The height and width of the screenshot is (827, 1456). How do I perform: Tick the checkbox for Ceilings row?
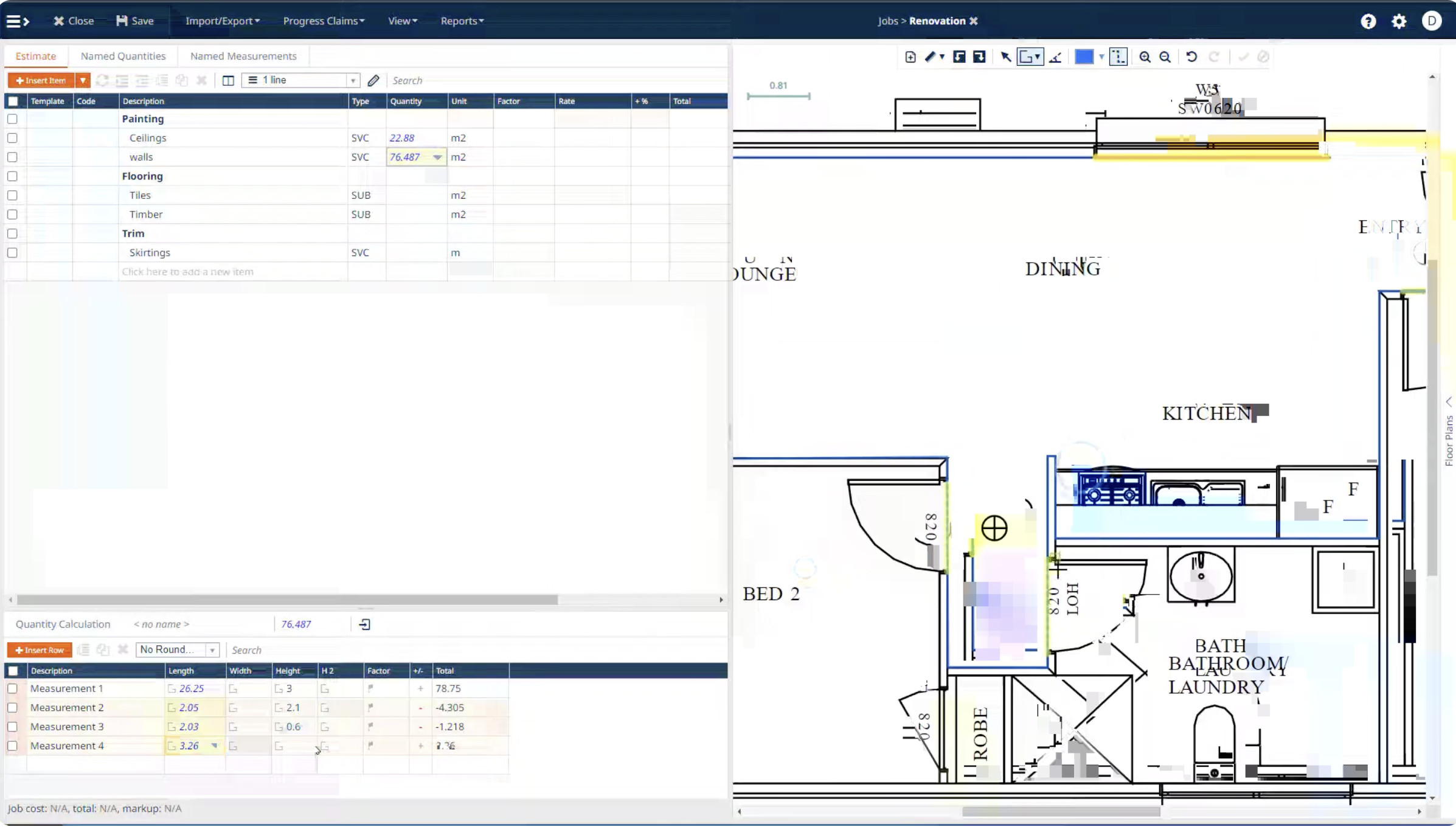pyautogui.click(x=12, y=138)
